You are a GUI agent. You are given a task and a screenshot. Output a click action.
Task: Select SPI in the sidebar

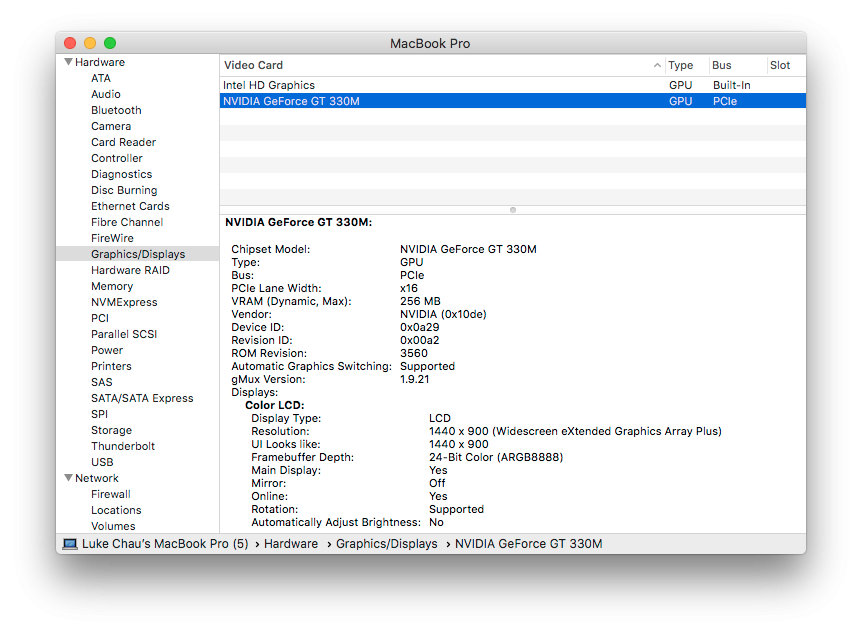(100, 414)
